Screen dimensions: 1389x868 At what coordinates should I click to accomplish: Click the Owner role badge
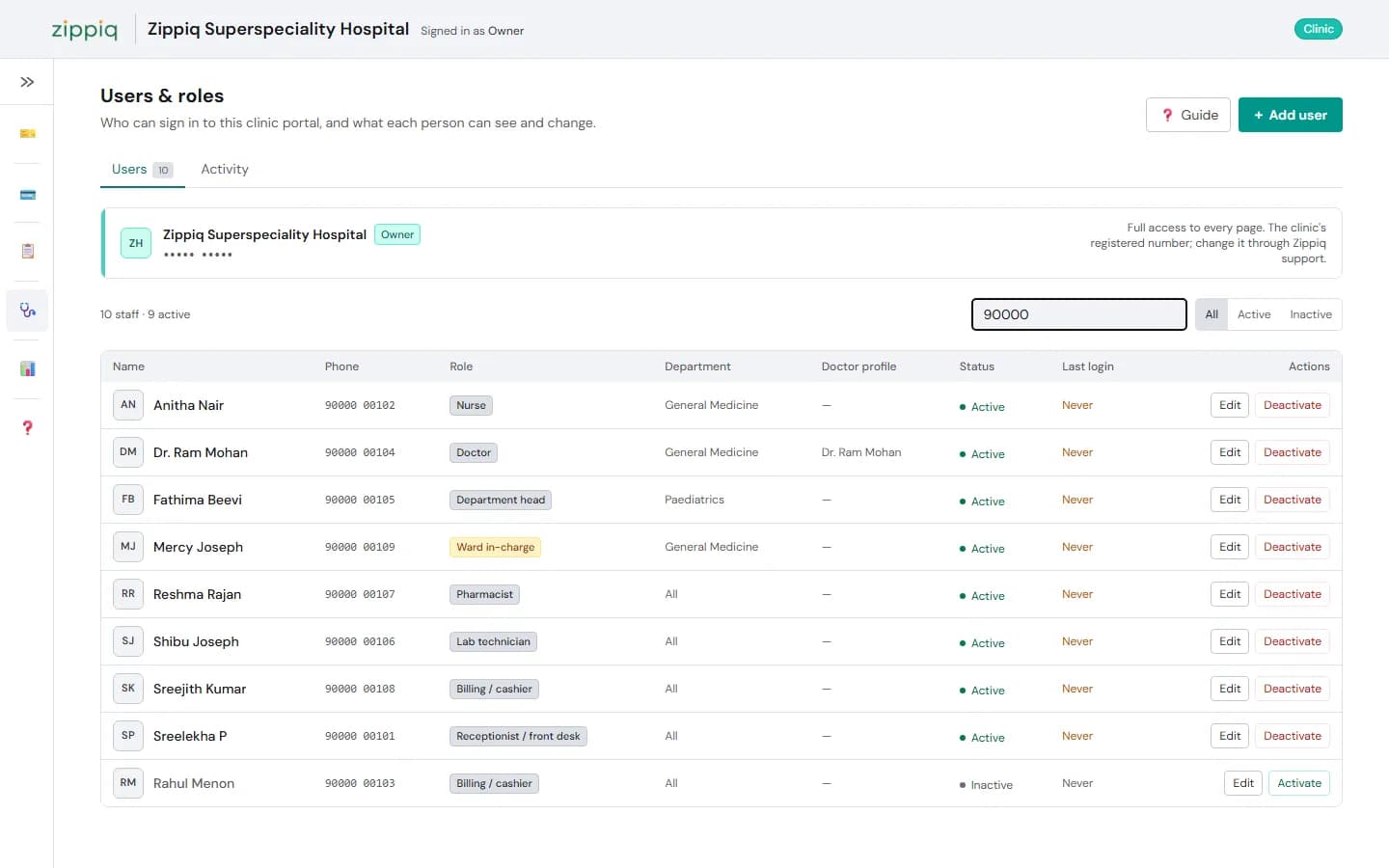(397, 234)
